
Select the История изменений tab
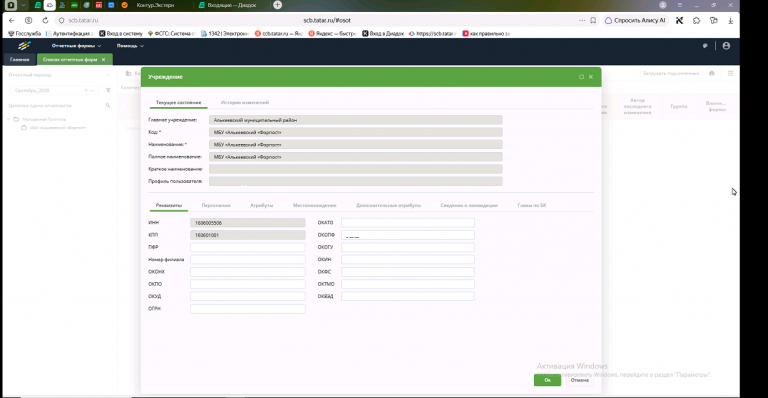tap(245, 102)
